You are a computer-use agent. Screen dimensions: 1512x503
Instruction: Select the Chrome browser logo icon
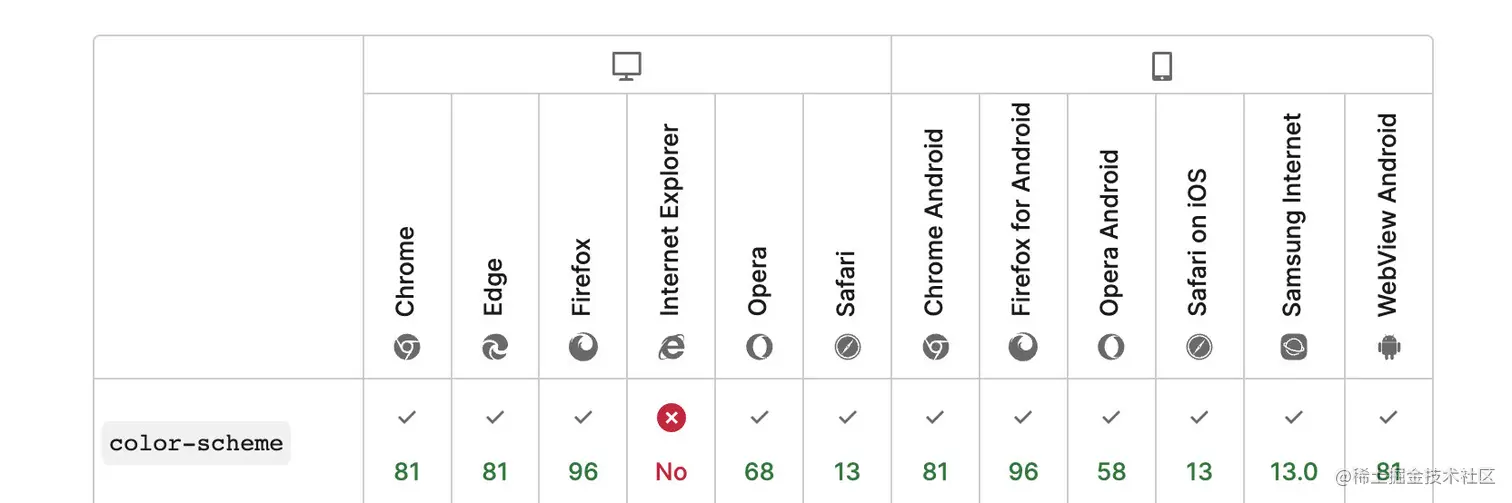click(406, 347)
